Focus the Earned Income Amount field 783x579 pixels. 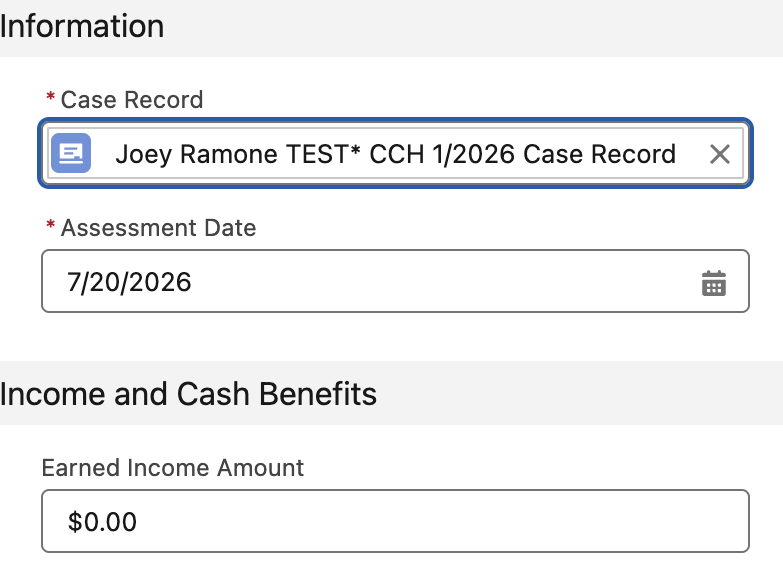pos(395,521)
